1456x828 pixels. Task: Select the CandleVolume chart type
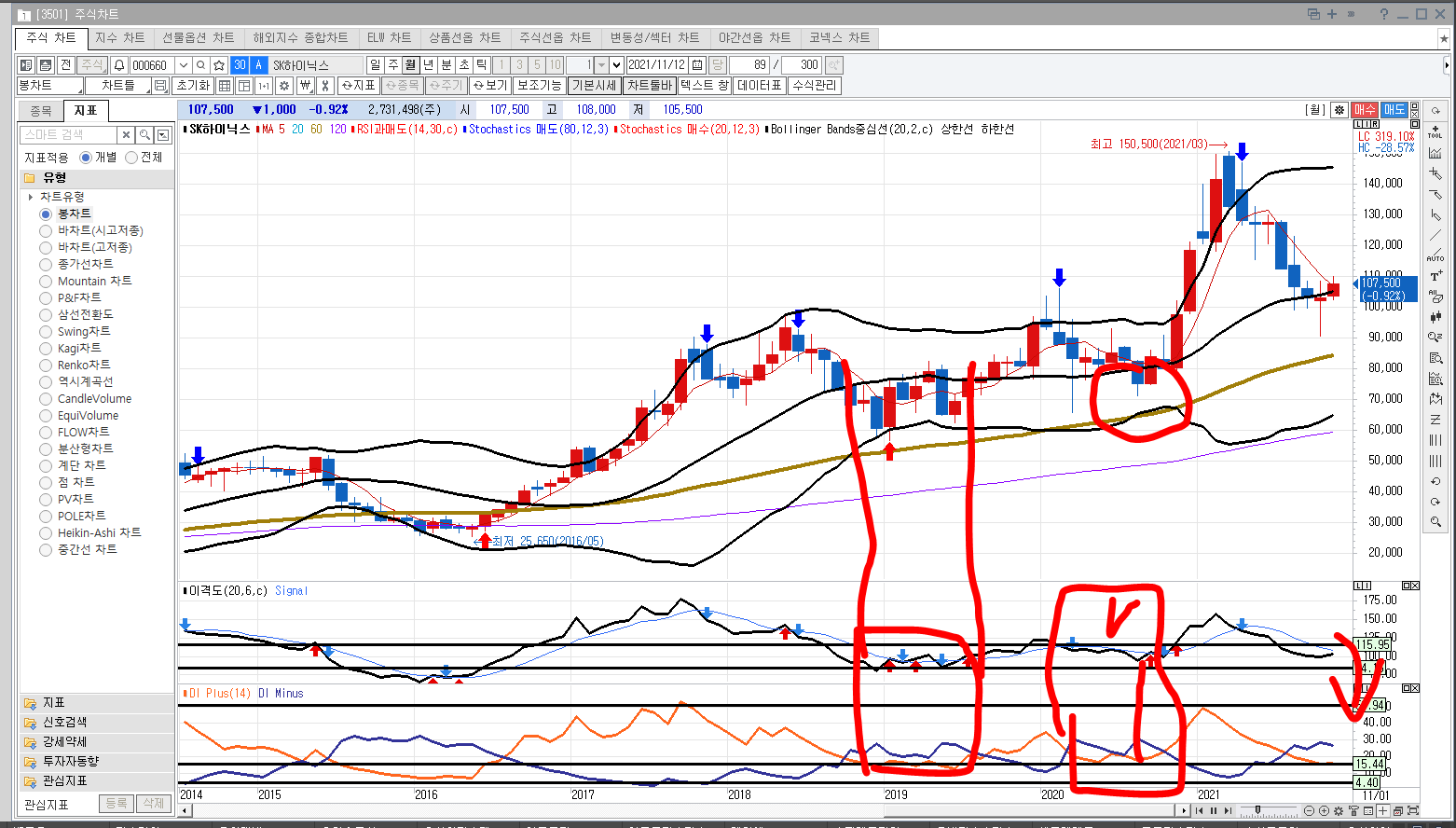pos(46,398)
